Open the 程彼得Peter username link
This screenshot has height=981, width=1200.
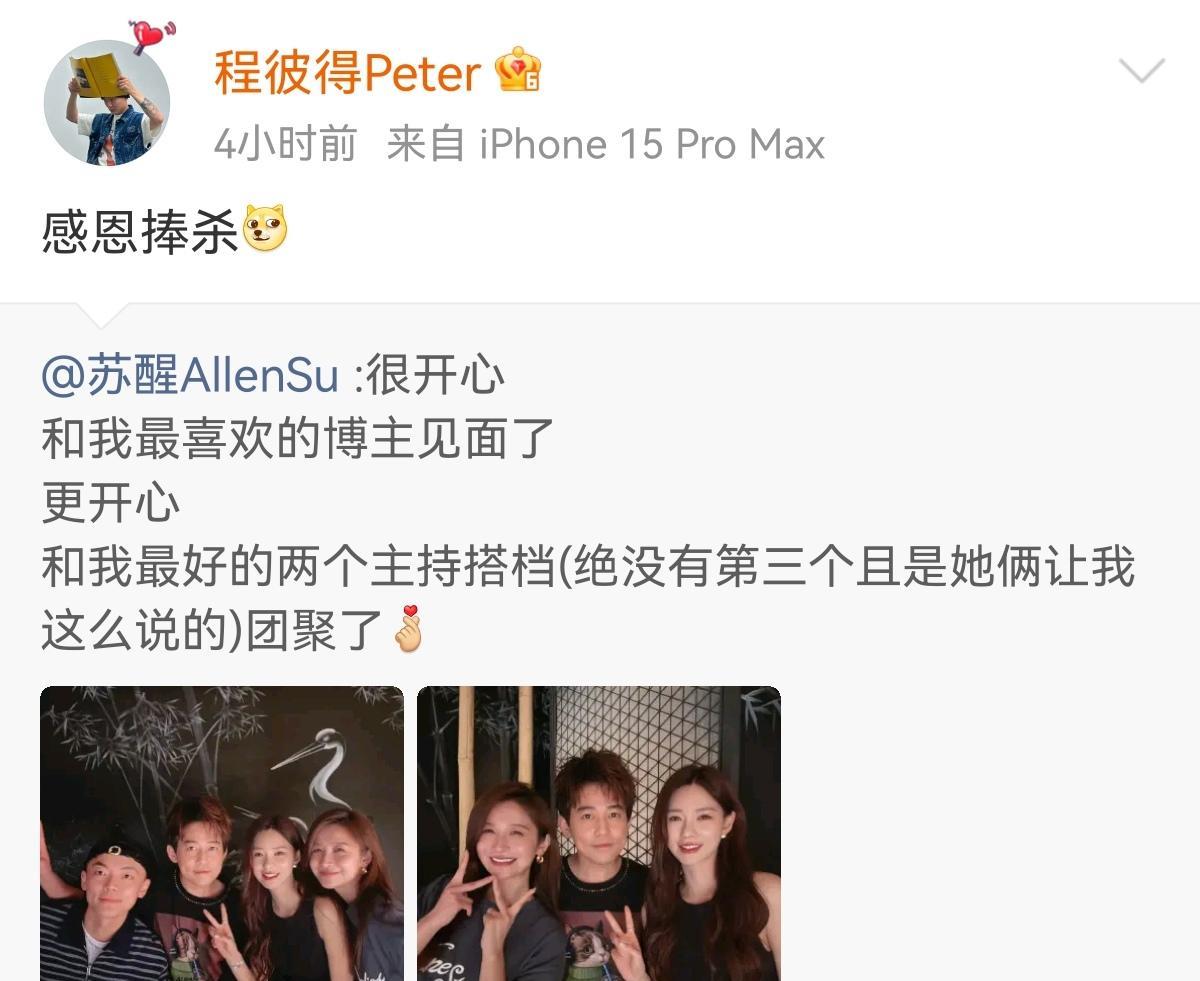[347, 72]
